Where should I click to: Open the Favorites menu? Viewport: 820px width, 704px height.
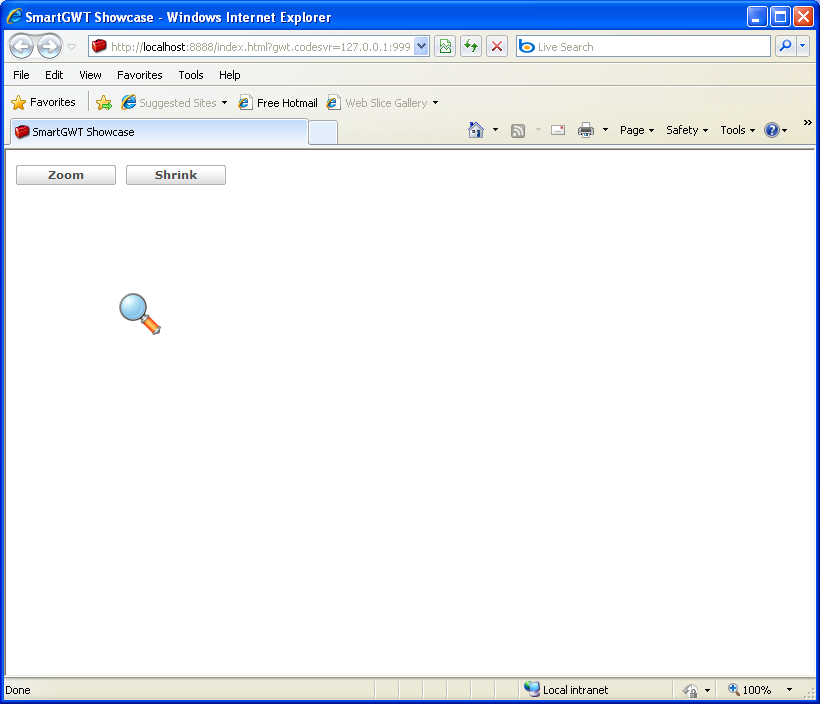coord(140,75)
